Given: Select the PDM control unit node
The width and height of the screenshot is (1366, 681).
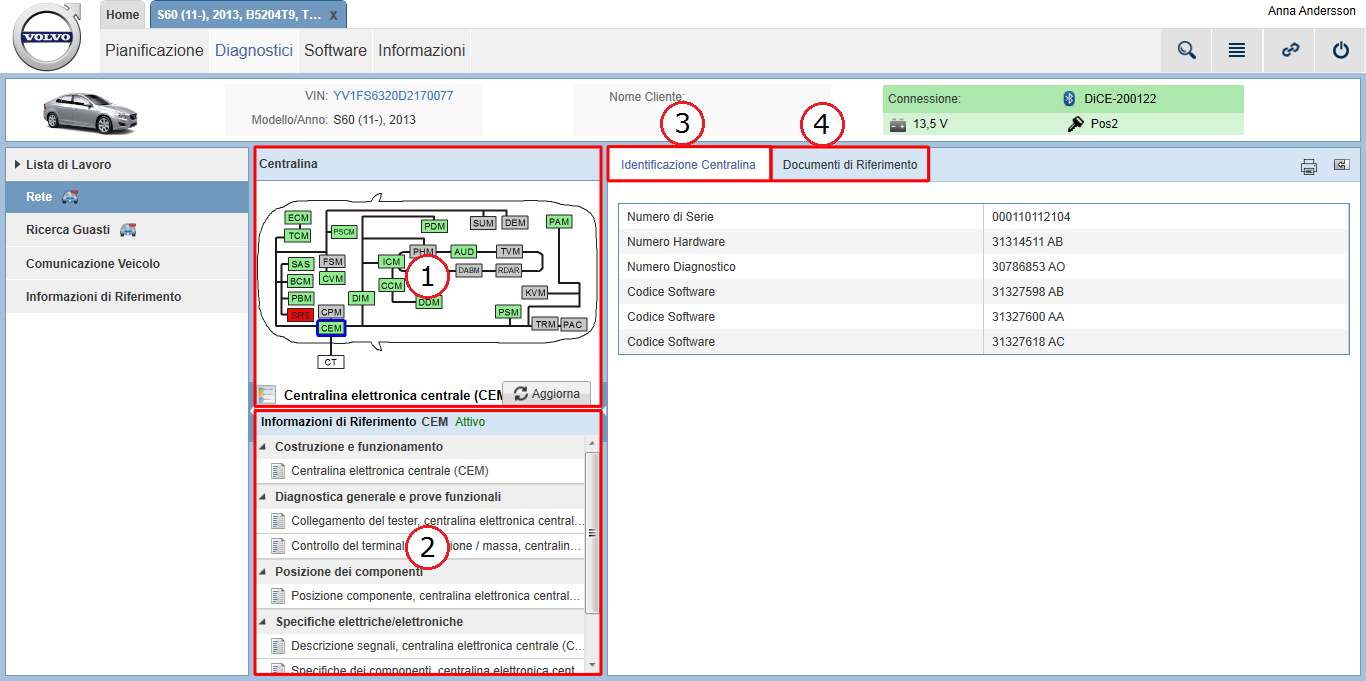Looking at the screenshot, I should point(435,226).
